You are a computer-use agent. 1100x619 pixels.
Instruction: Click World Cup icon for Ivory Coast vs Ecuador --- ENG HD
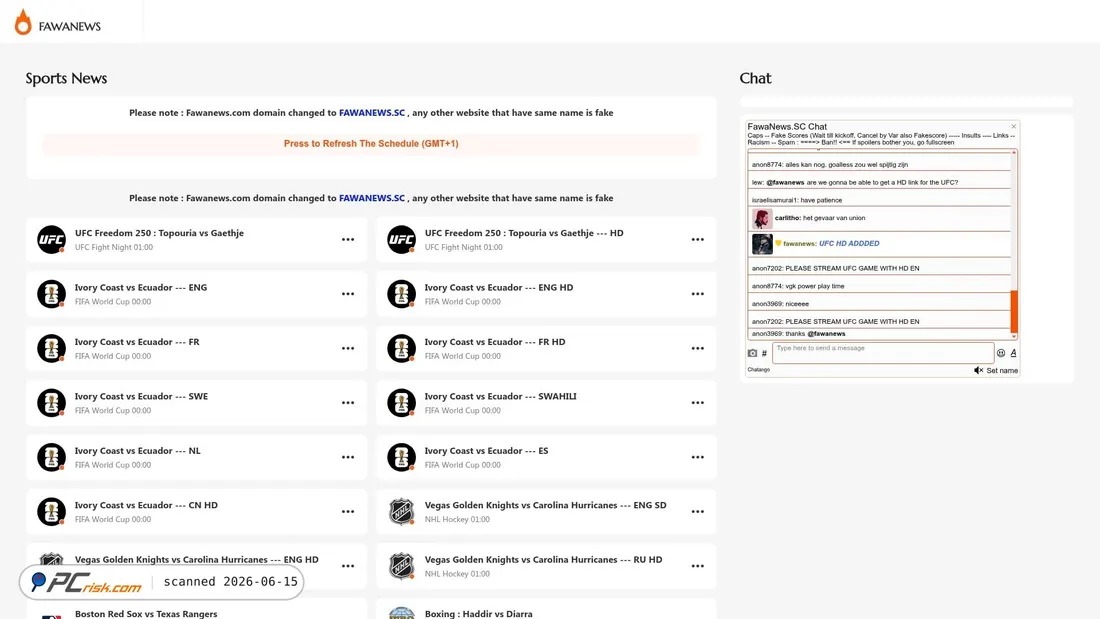click(x=401, y=294)
